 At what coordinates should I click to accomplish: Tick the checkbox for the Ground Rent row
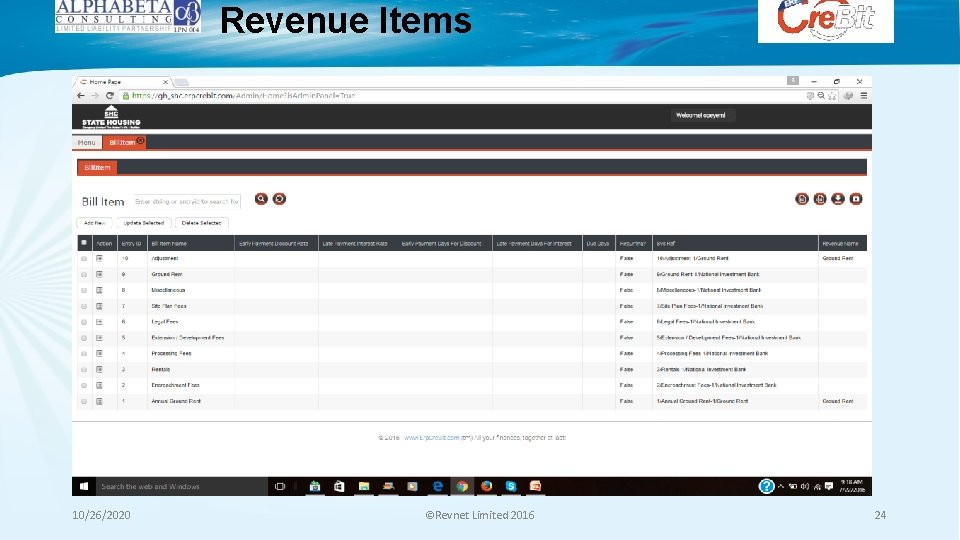point(84,274)
